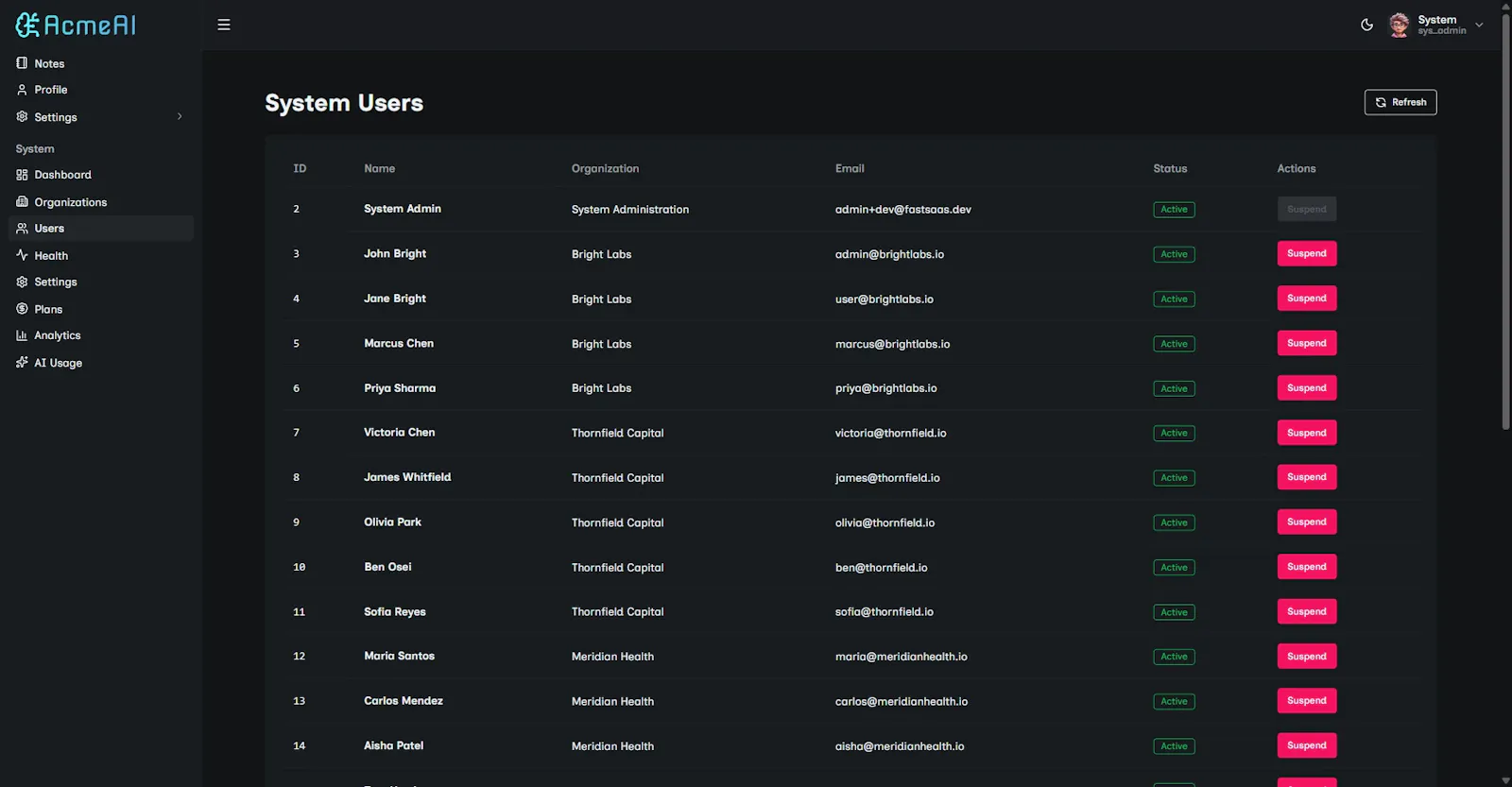Click the Status column header
This screenshot has height=787, width=1512.
[x=1170, y=168]
